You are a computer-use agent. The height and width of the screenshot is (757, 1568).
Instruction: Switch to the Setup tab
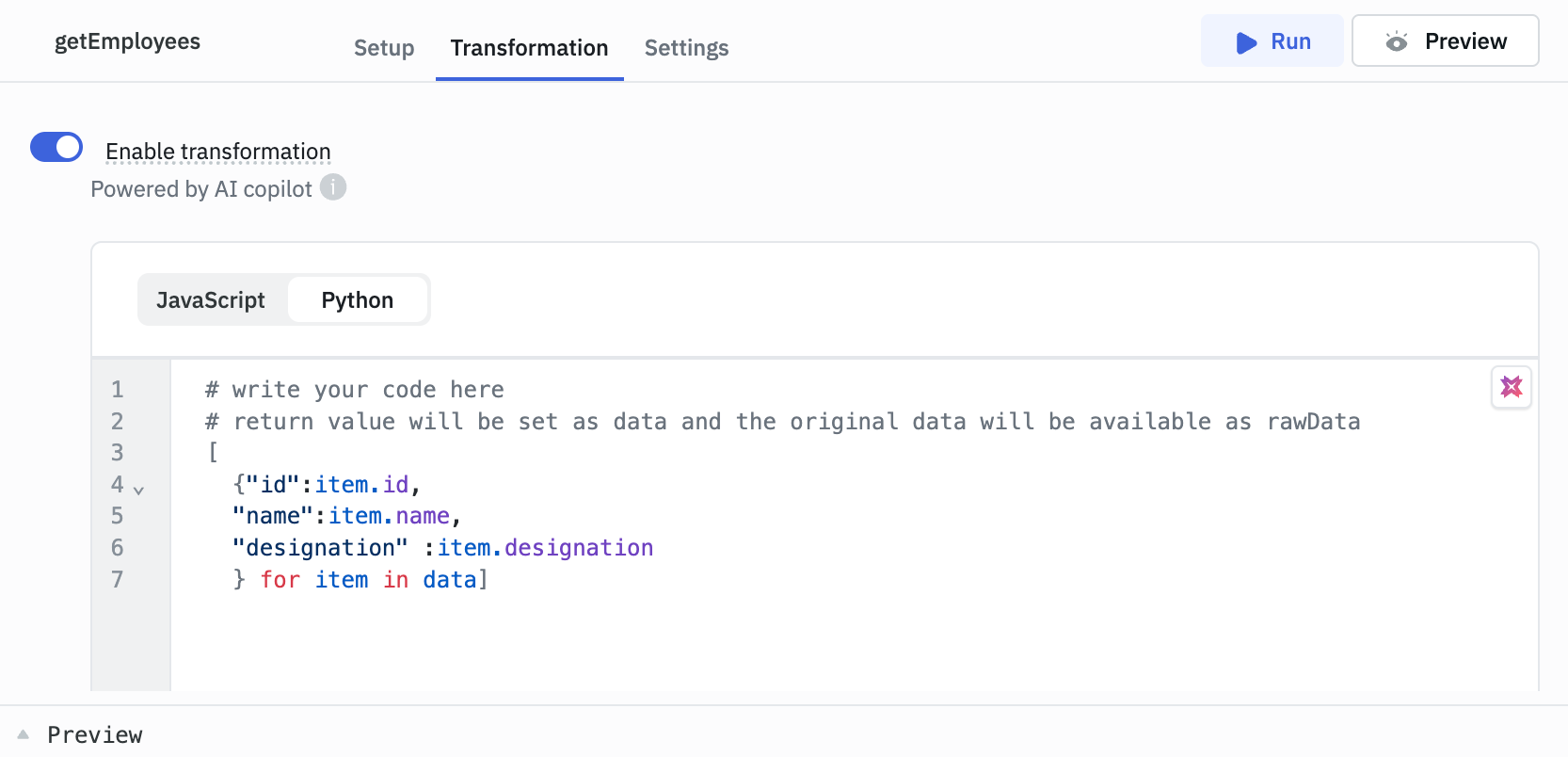tap(384, 48)
